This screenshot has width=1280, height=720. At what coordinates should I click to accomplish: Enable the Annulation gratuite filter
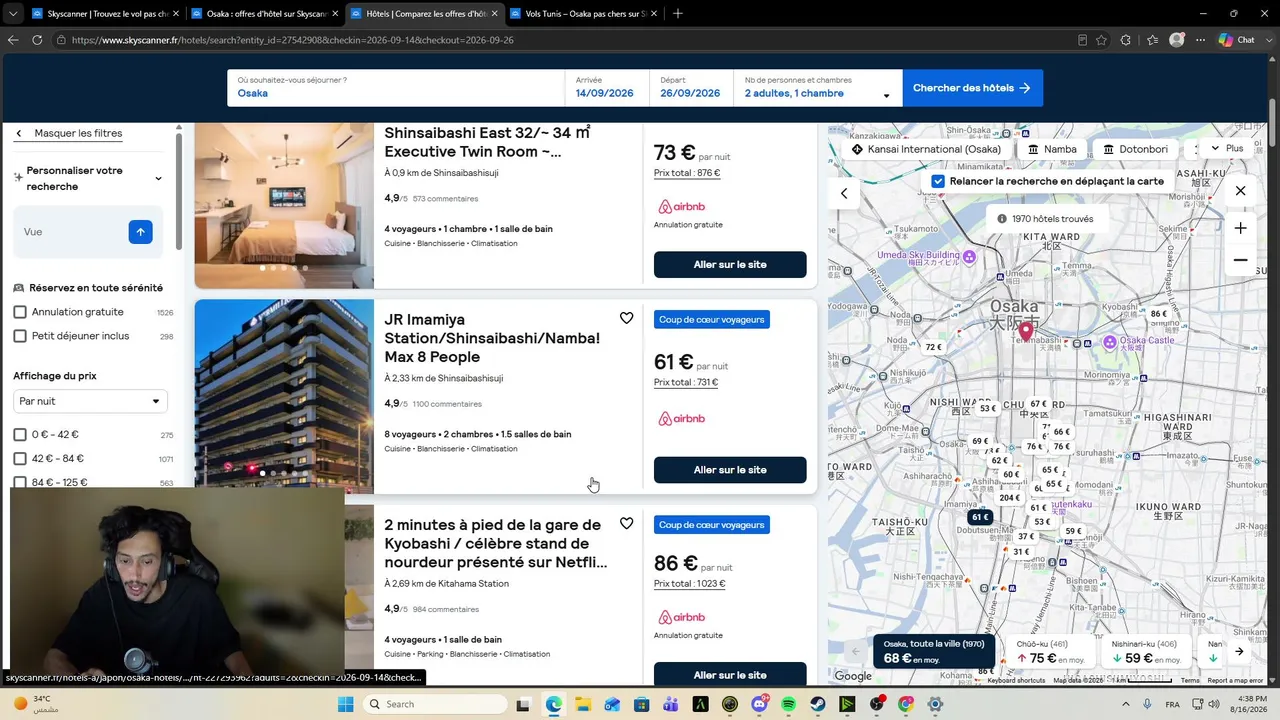[x=20, y=312]
